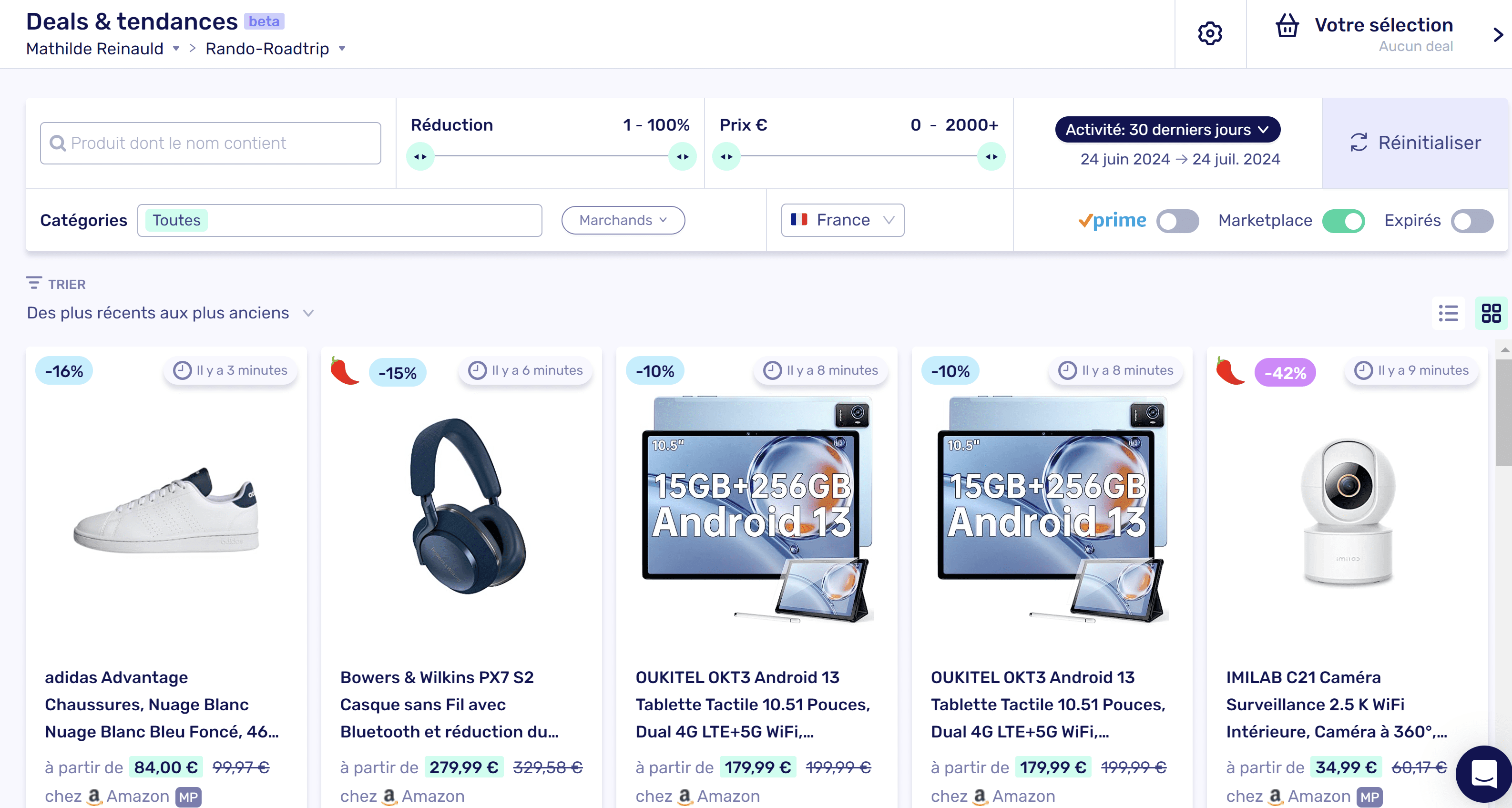This screenshot has width=1512, height=808.
Task: Click hot chili icon on IMILAB card
Action: pos(1230,371)
